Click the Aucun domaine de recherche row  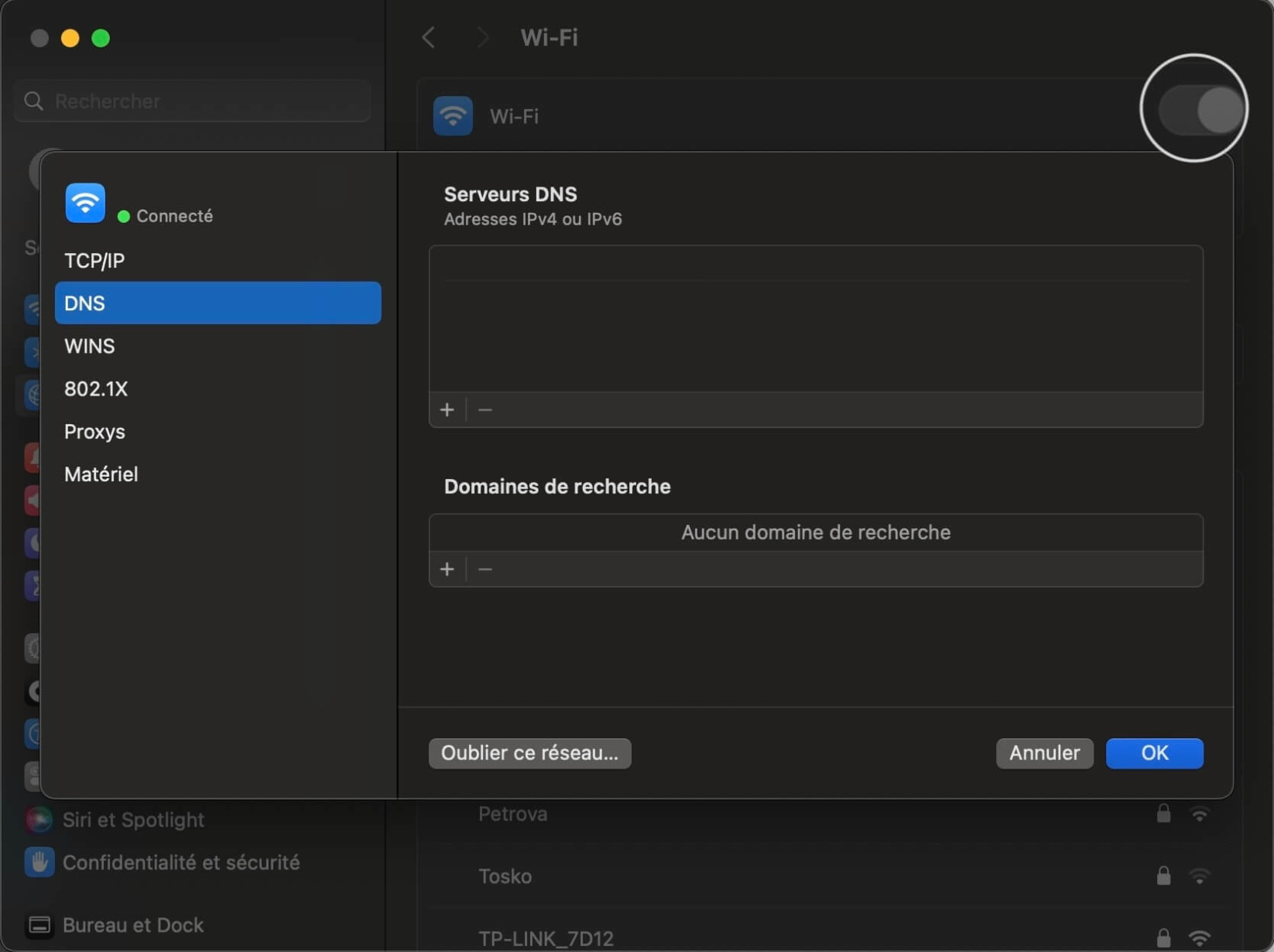[x=816, y=533]
